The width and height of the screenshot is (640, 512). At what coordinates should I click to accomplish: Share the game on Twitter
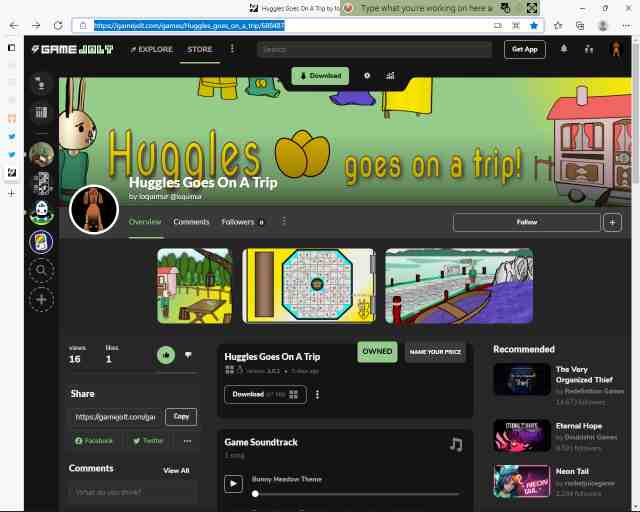click(x=148, y=441)
